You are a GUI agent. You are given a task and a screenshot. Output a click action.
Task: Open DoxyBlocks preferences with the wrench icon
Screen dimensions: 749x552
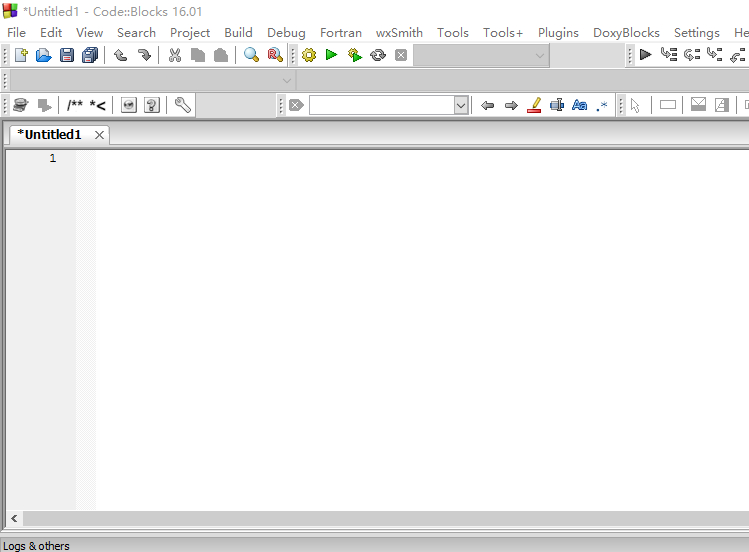[182, 105]
